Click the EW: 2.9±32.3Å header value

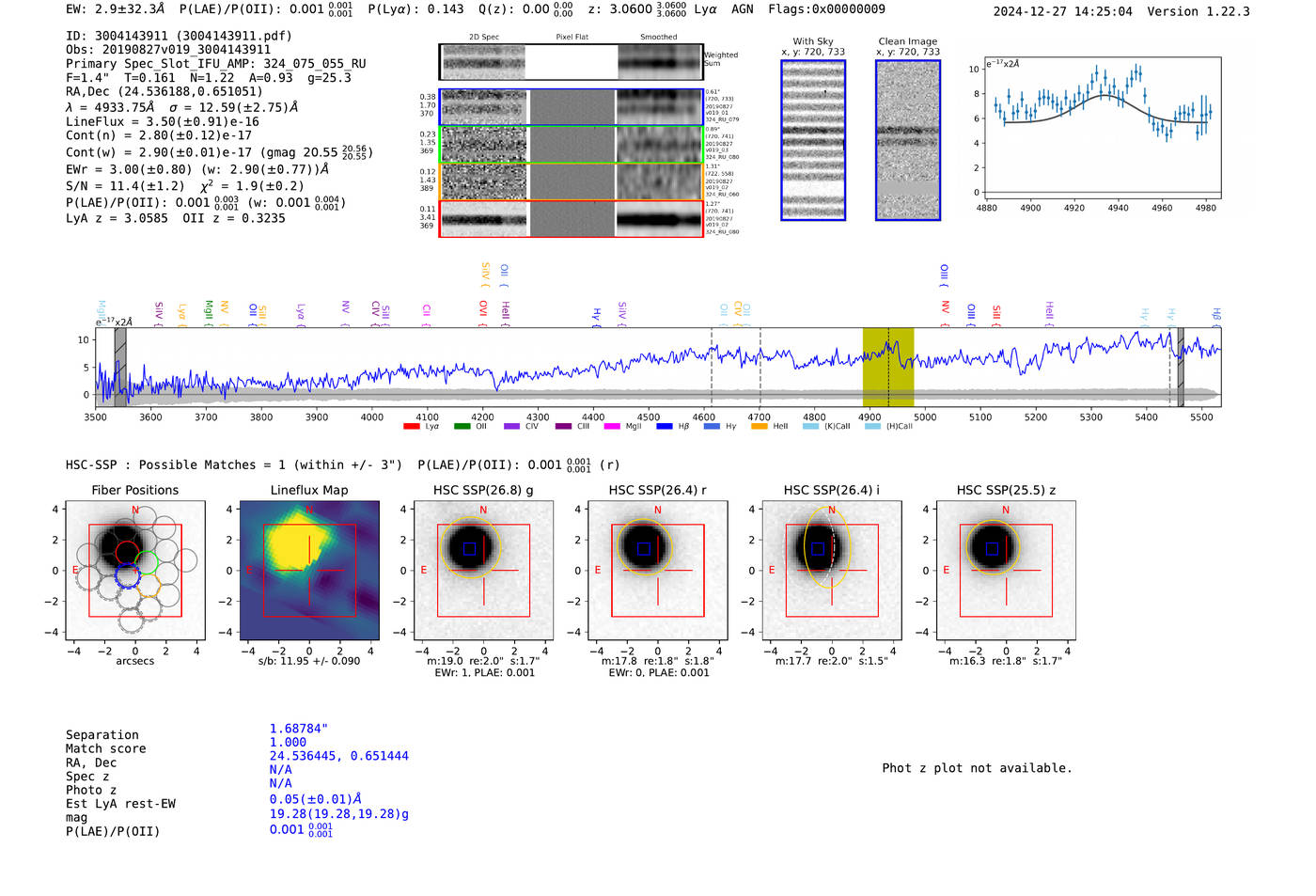116,9
